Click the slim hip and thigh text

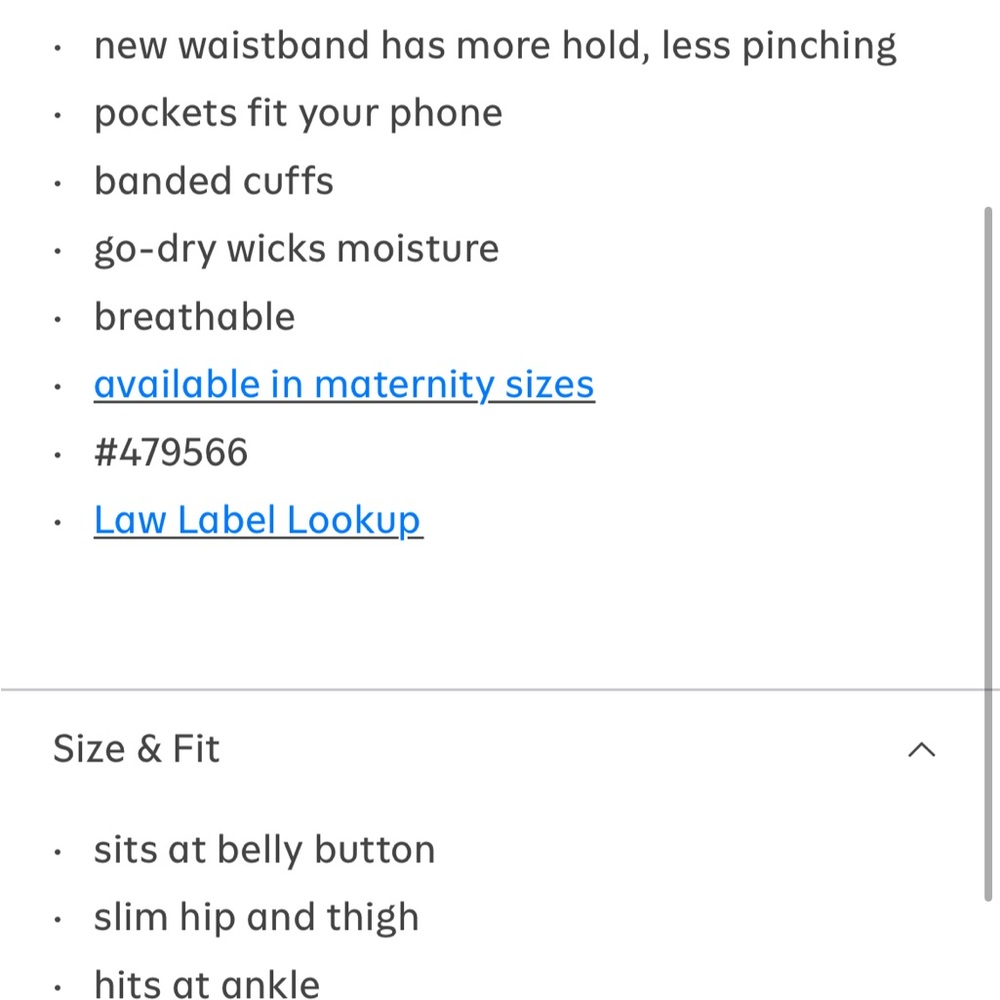click(256, 918)
